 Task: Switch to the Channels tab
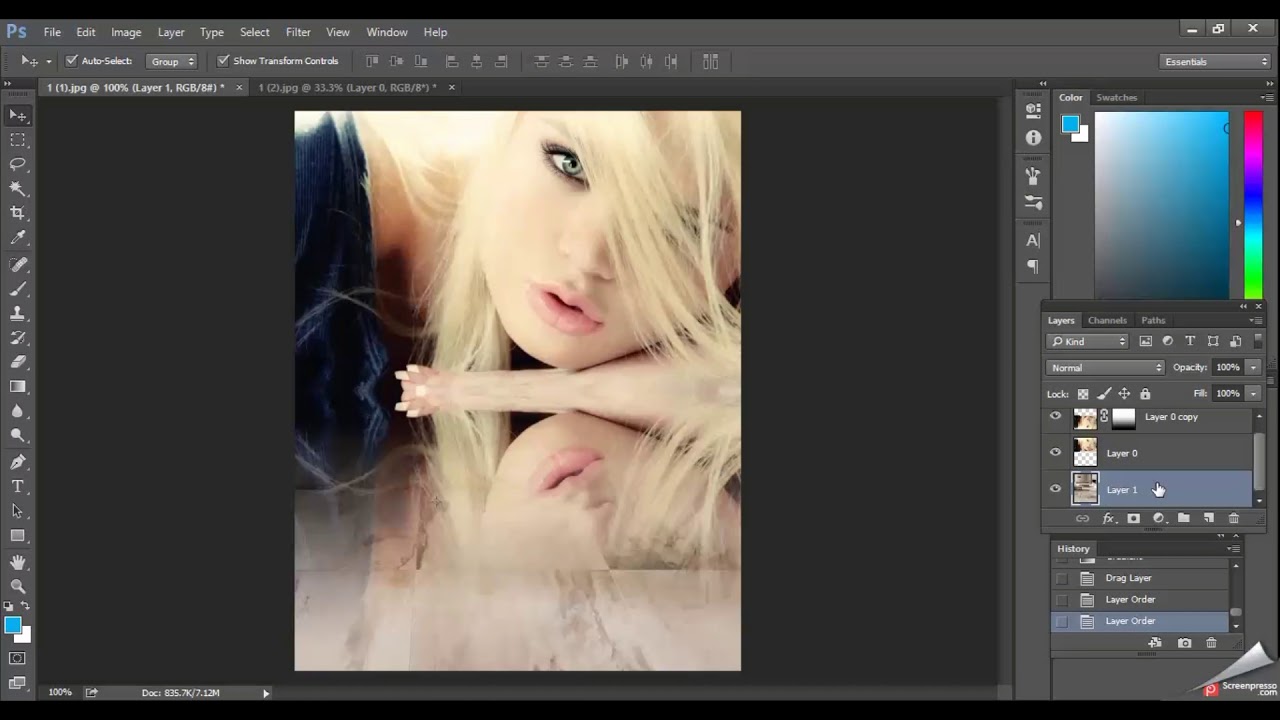[1107, 320]
